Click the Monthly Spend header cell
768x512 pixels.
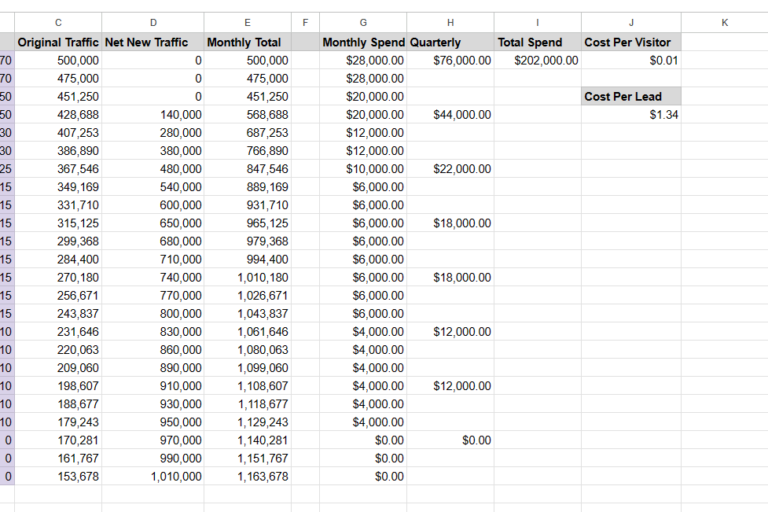[363, 42]
